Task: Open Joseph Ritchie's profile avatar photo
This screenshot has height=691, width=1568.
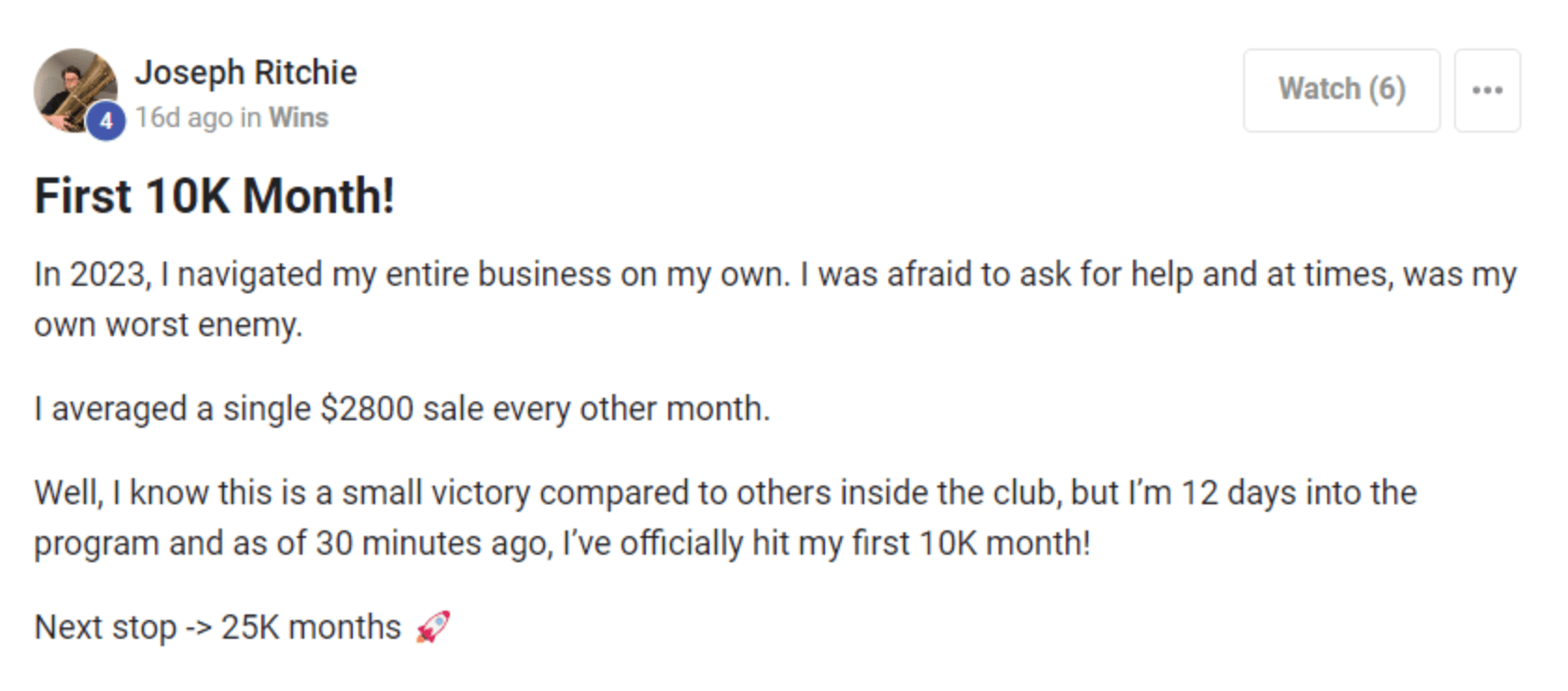Action: tap(75, 91)
